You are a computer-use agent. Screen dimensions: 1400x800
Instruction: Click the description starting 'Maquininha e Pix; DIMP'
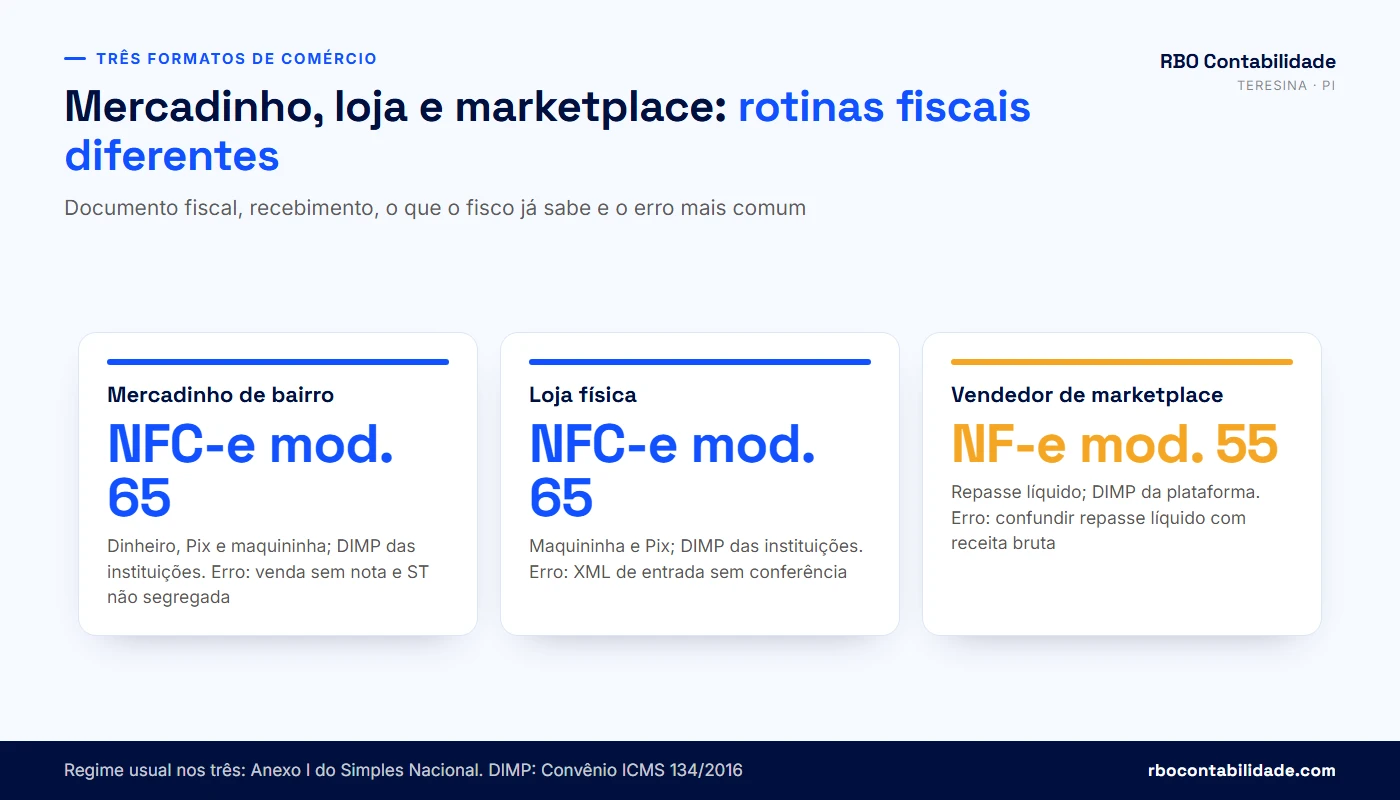[x=696, y=559]
